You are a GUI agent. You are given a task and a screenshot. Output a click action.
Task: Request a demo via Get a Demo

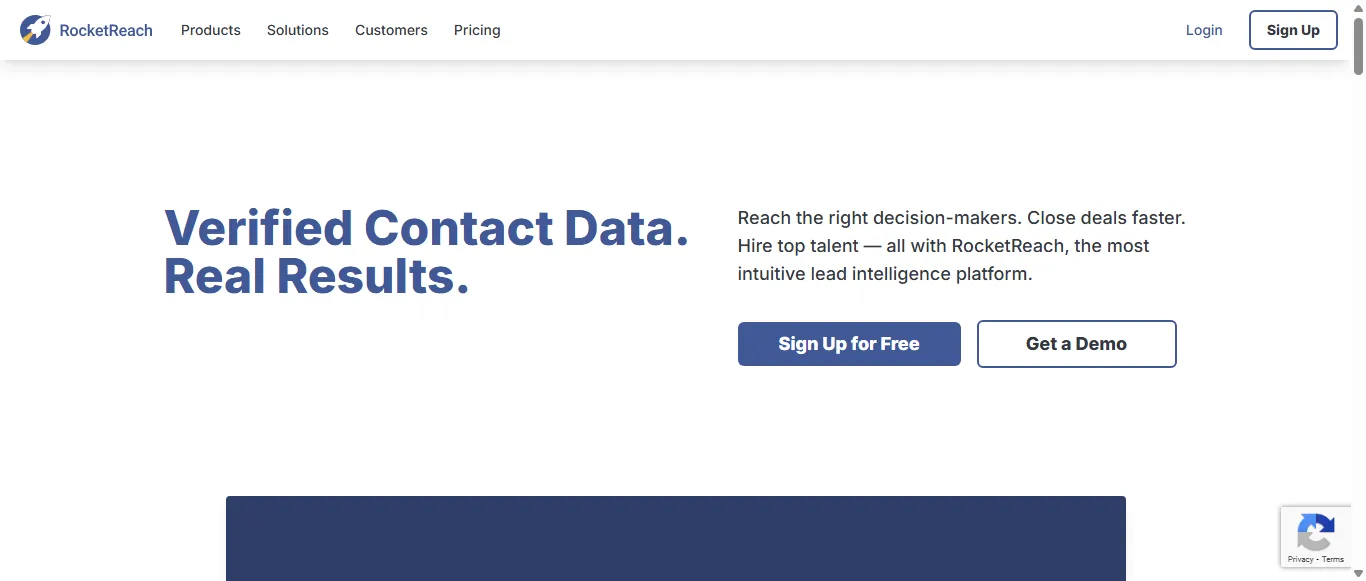pyautogui.click(x=1076, y=344)
